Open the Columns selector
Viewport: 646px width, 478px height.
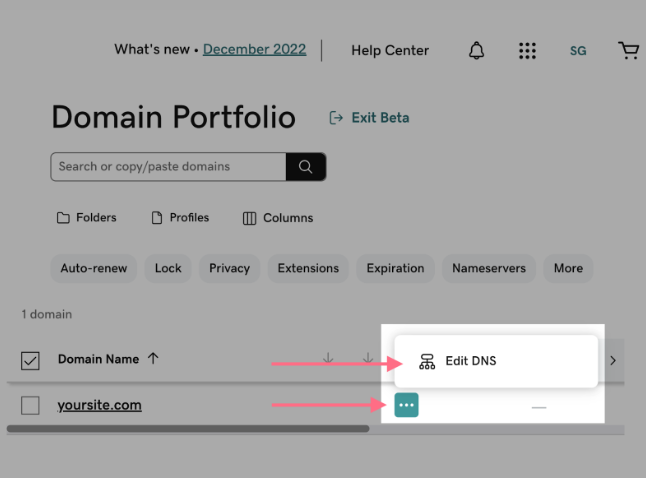point(278,218)
